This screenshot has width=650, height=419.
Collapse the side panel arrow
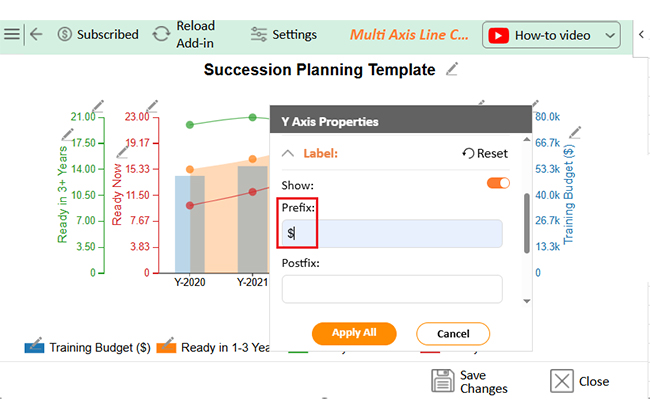click(640, 35)
